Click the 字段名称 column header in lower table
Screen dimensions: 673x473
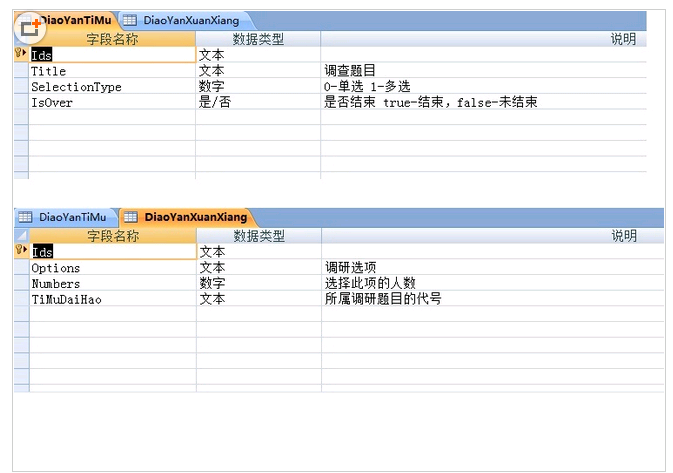(x=112, y=236)
